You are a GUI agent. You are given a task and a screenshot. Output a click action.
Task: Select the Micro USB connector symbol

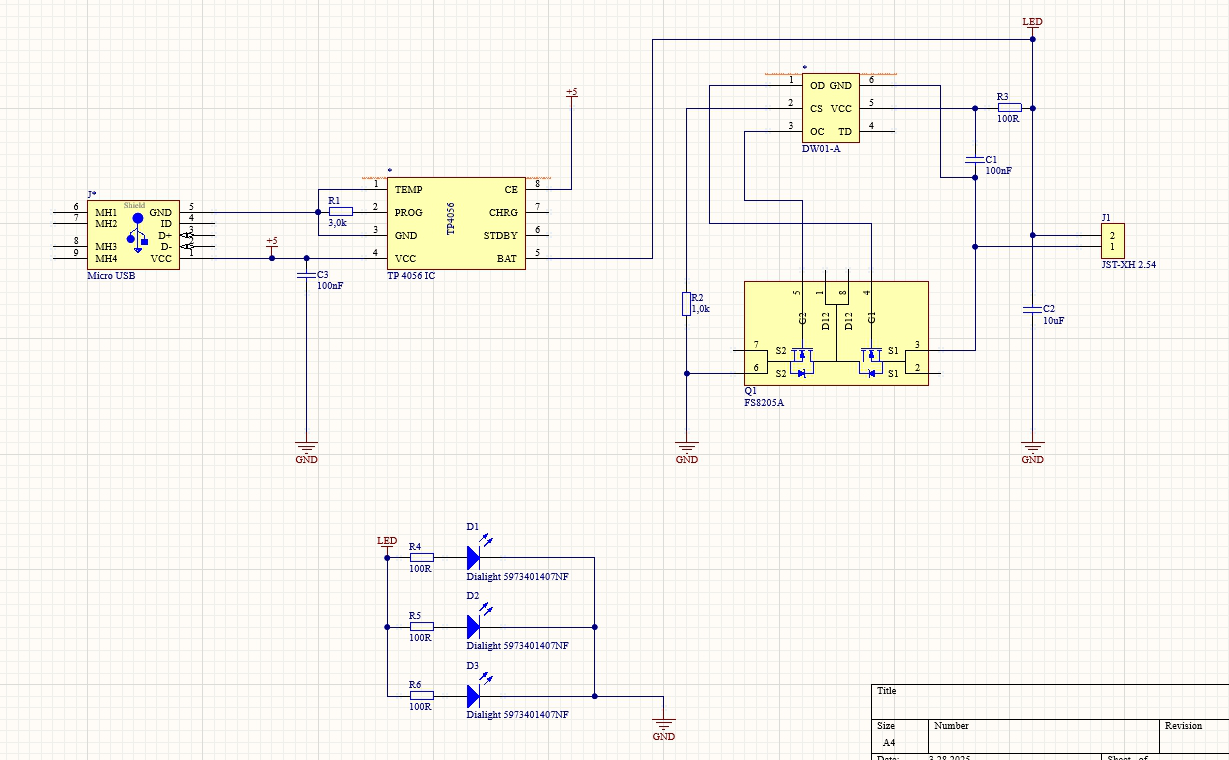tap(134, 235)
